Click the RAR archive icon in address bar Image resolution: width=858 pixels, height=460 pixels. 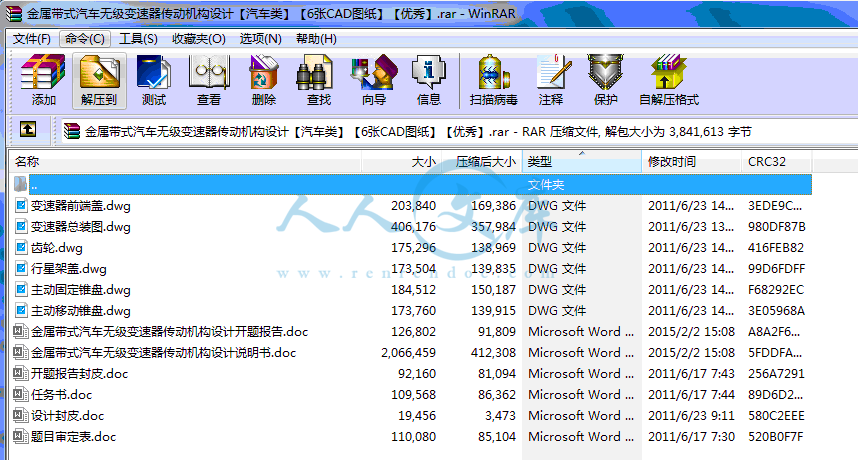click(72, 131)
